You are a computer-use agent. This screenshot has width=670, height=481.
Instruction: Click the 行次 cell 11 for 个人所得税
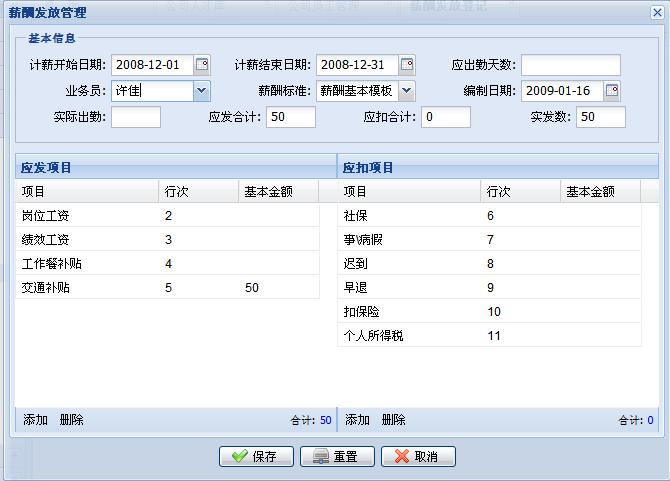[x=520, y=335]
